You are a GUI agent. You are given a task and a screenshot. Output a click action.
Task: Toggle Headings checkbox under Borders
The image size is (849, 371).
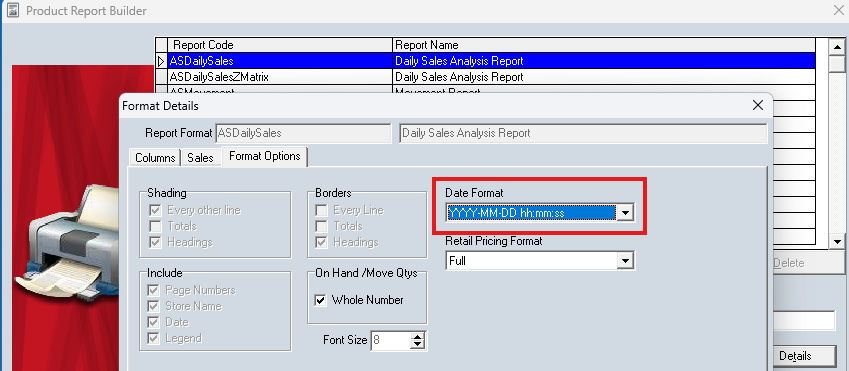point(321,242)
